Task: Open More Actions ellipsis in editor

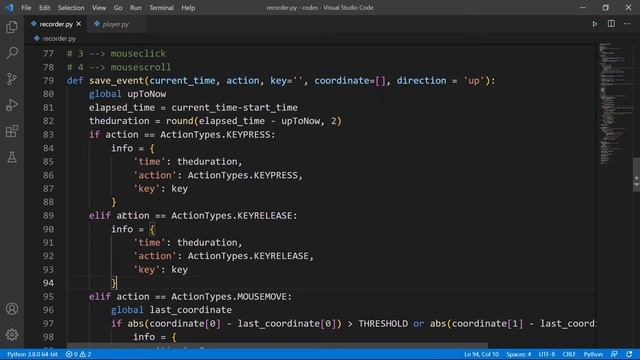Action: point(627,24)
